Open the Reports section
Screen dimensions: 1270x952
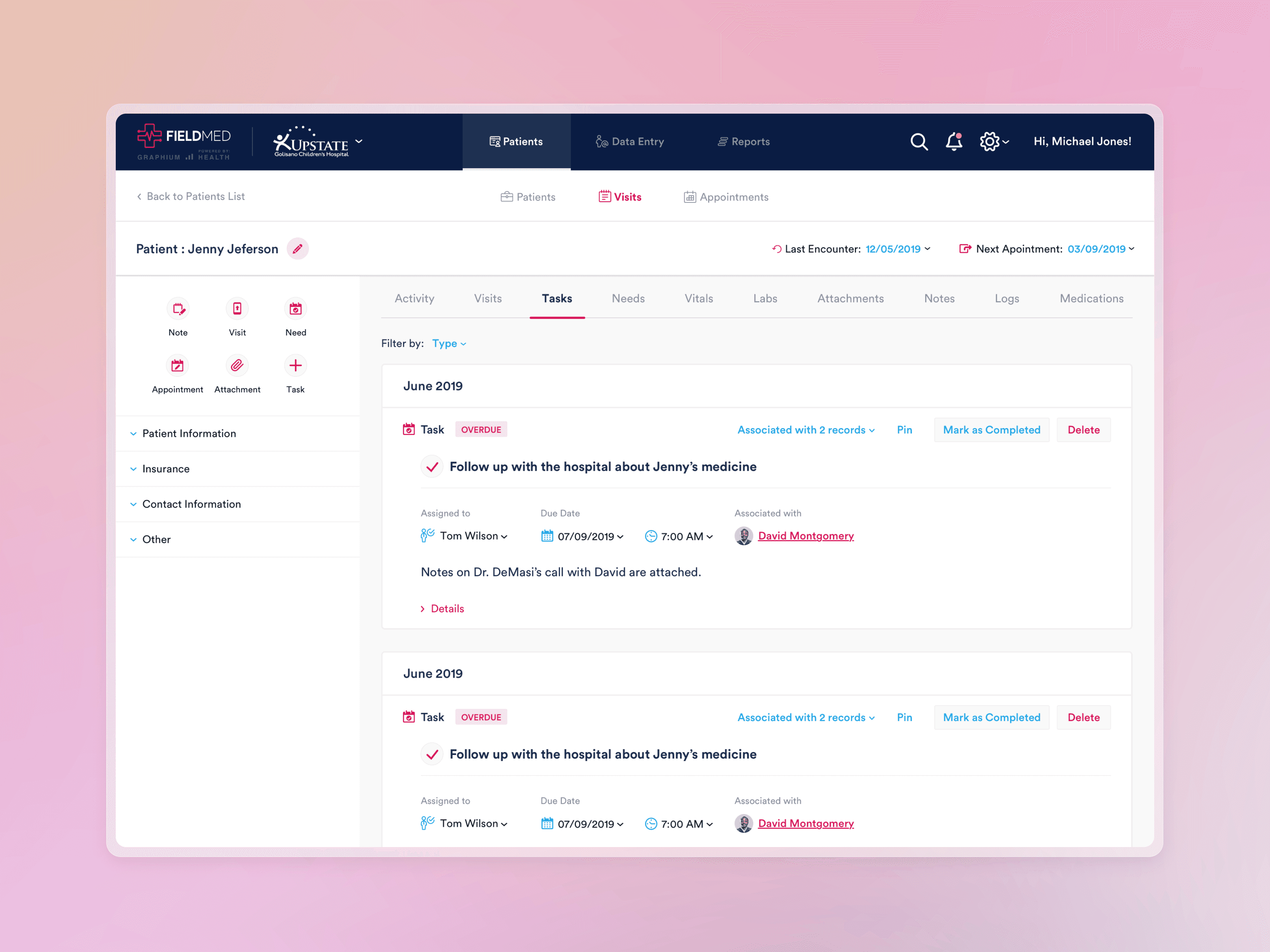tap(743, 142)
